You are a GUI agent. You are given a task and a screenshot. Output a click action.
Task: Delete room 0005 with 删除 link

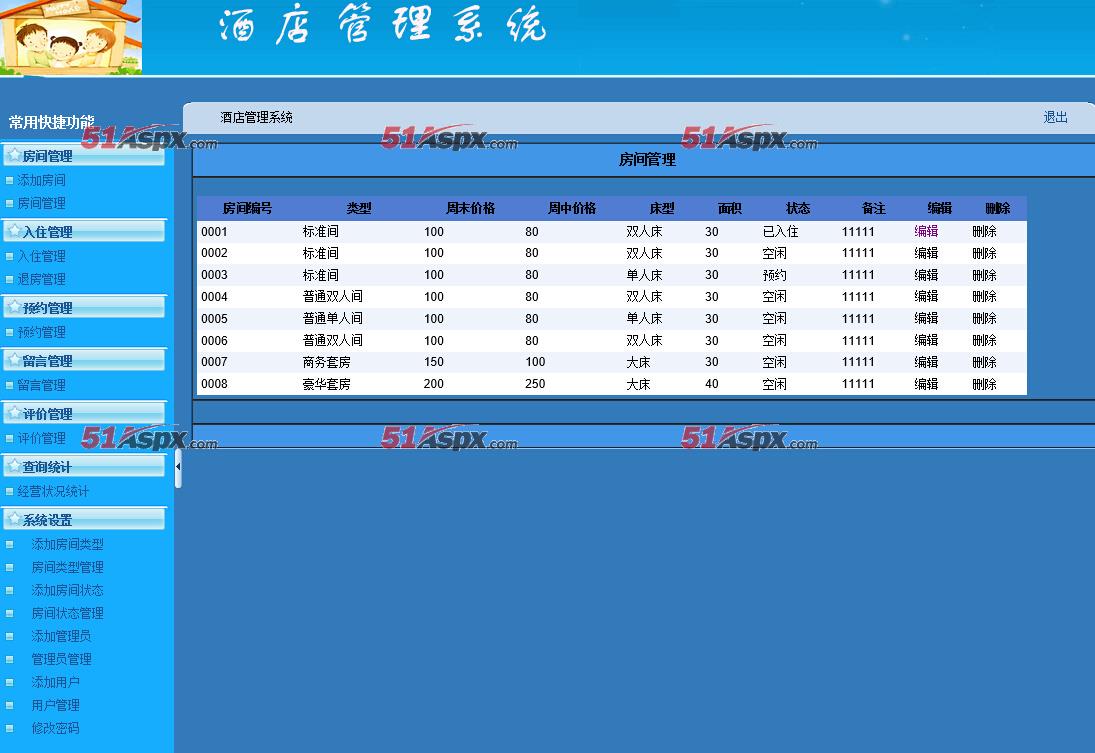click(984, 319)
